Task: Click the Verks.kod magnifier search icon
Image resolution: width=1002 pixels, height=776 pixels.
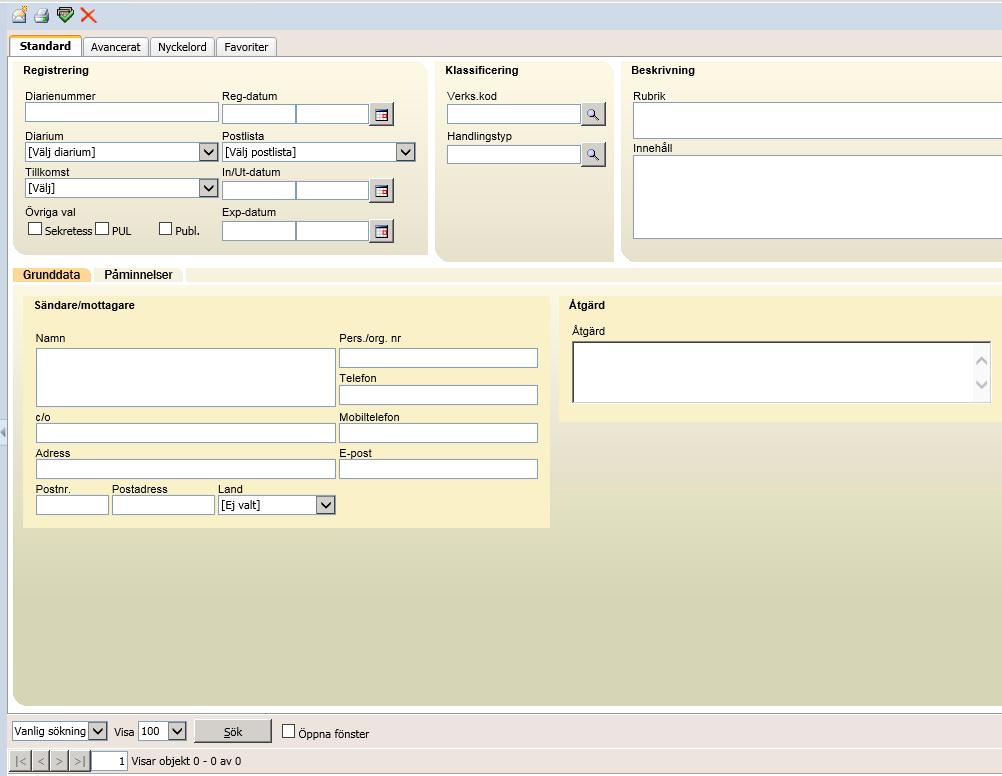Action: (593, 114)
